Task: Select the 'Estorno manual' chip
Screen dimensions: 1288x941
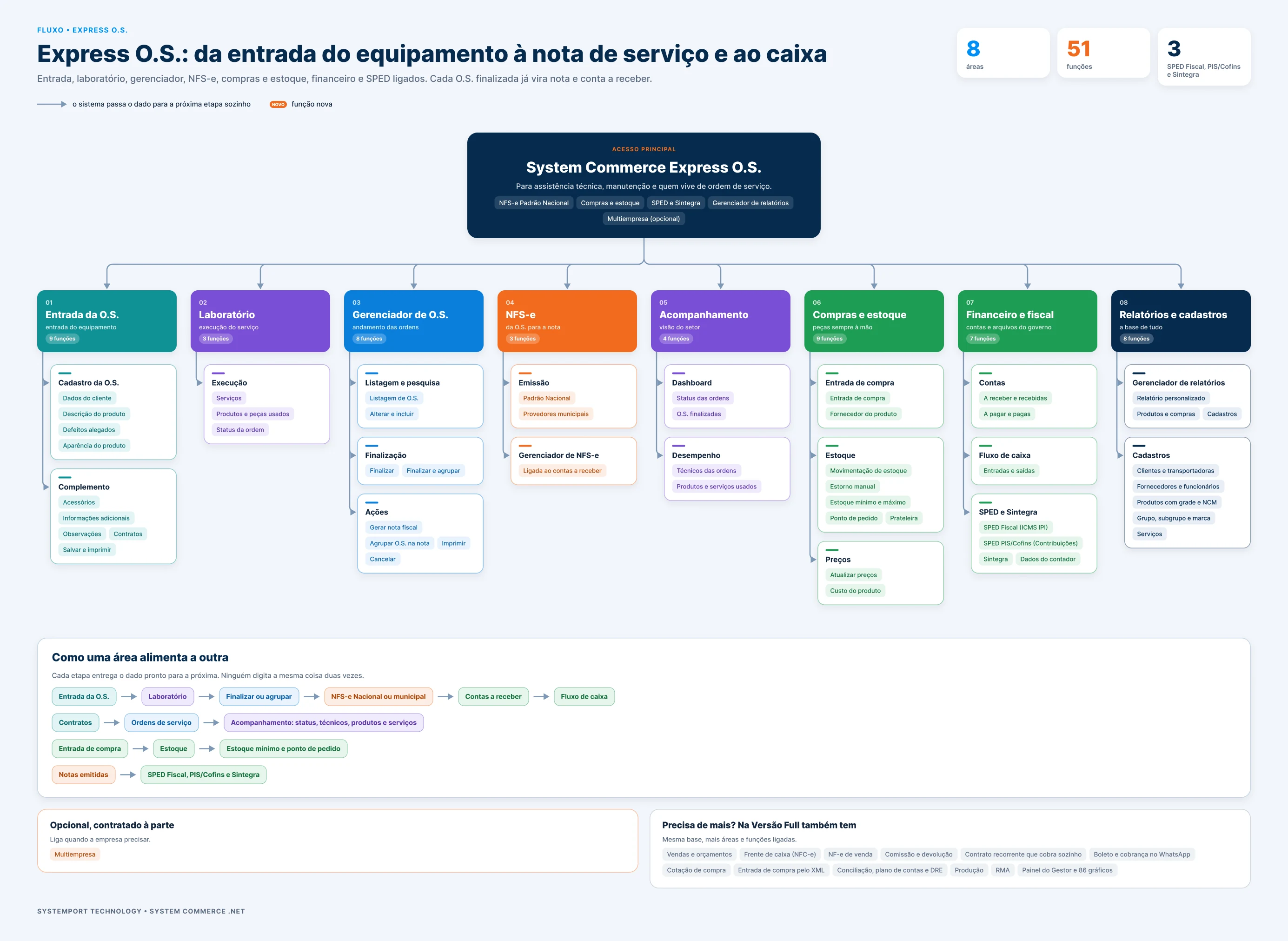Action: click(852, 487)
